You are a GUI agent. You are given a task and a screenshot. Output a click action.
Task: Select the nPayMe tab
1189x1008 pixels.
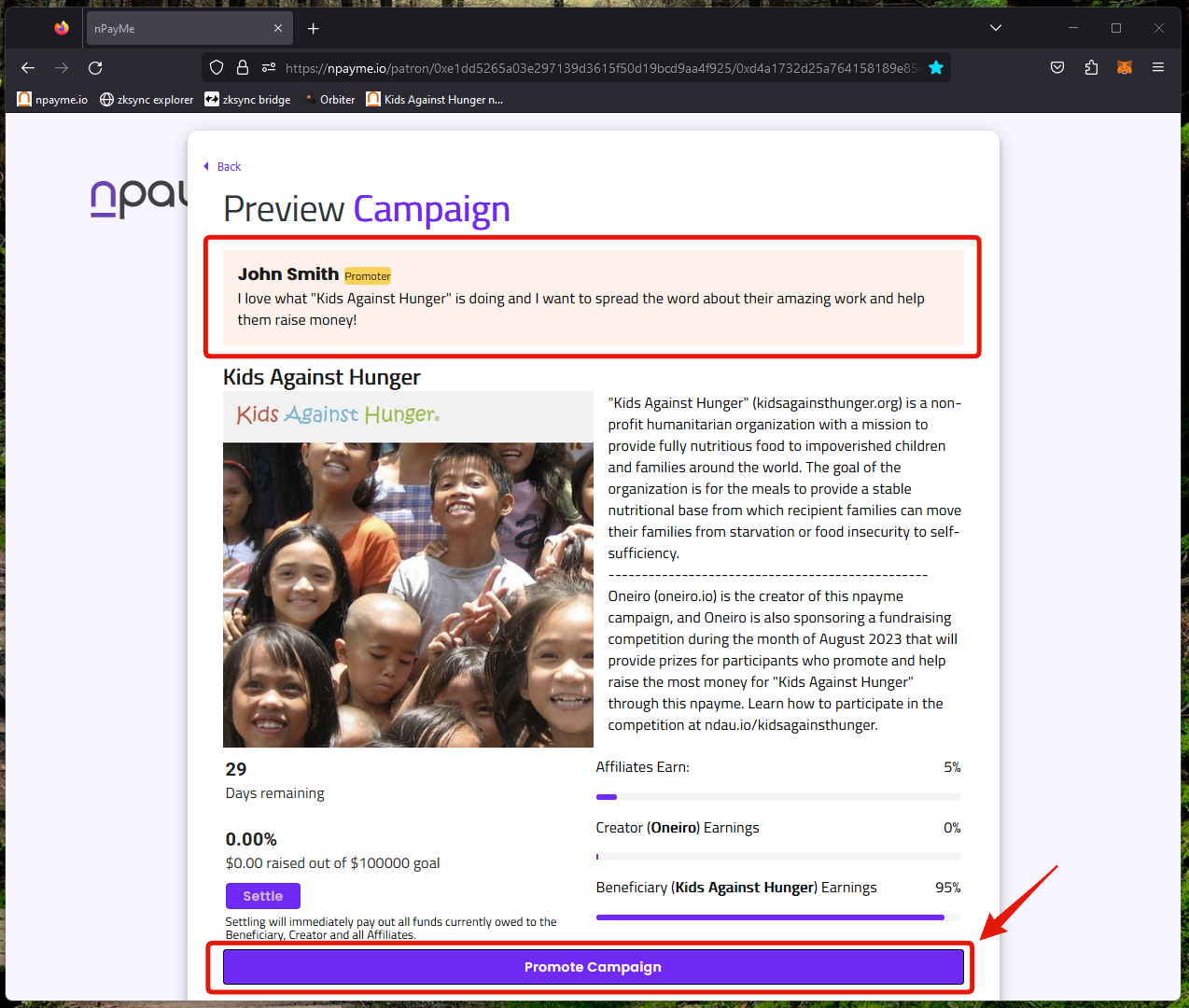[x=189, y=29]
